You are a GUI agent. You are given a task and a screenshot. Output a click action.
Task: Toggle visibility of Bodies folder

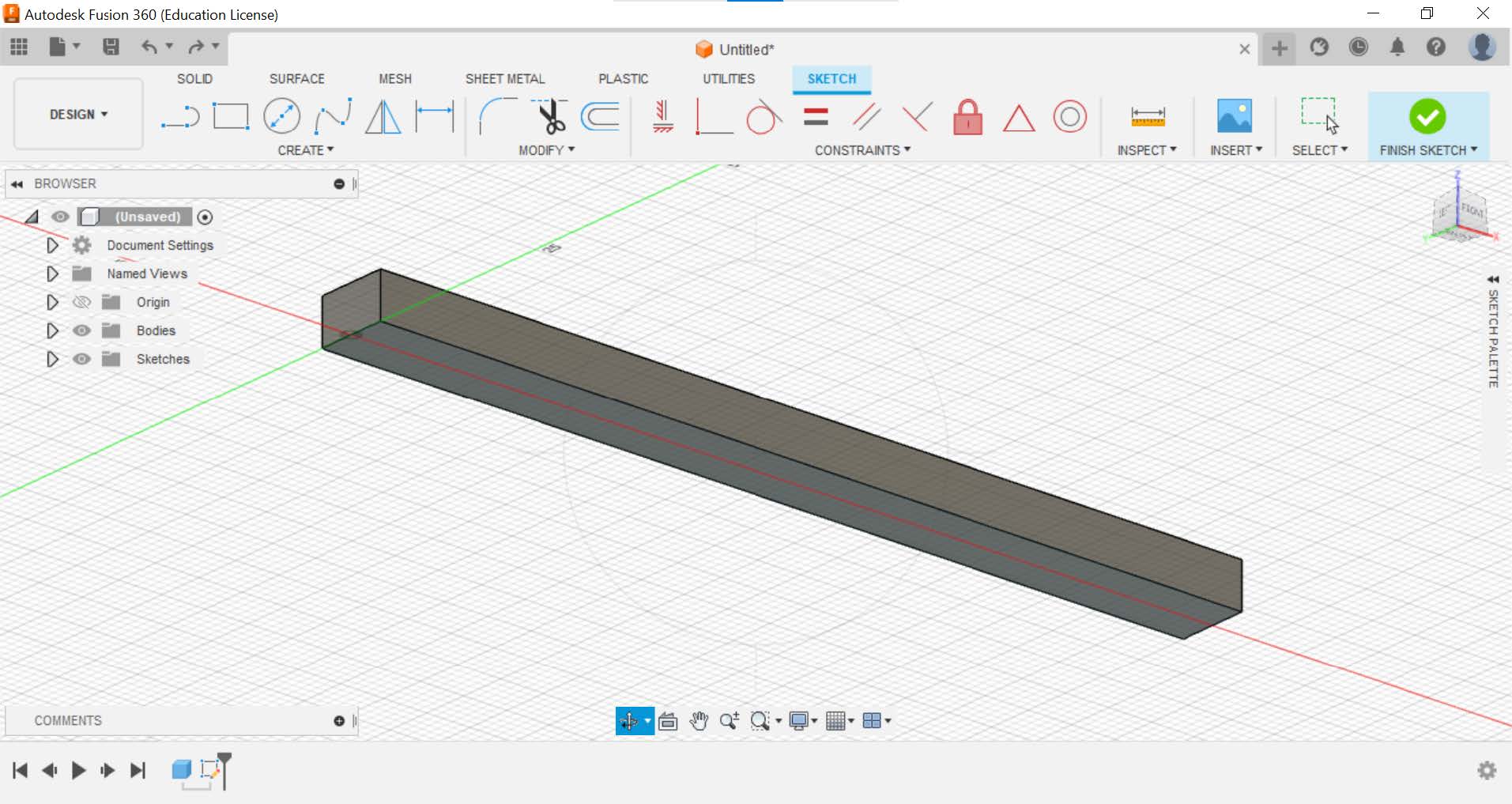(81, 330)
